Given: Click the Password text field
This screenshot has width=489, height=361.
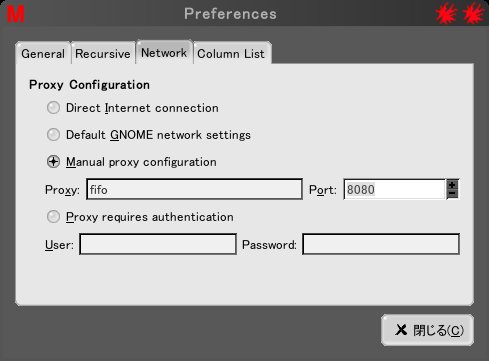Looking at the screenshot, I should tap(381, 244).
